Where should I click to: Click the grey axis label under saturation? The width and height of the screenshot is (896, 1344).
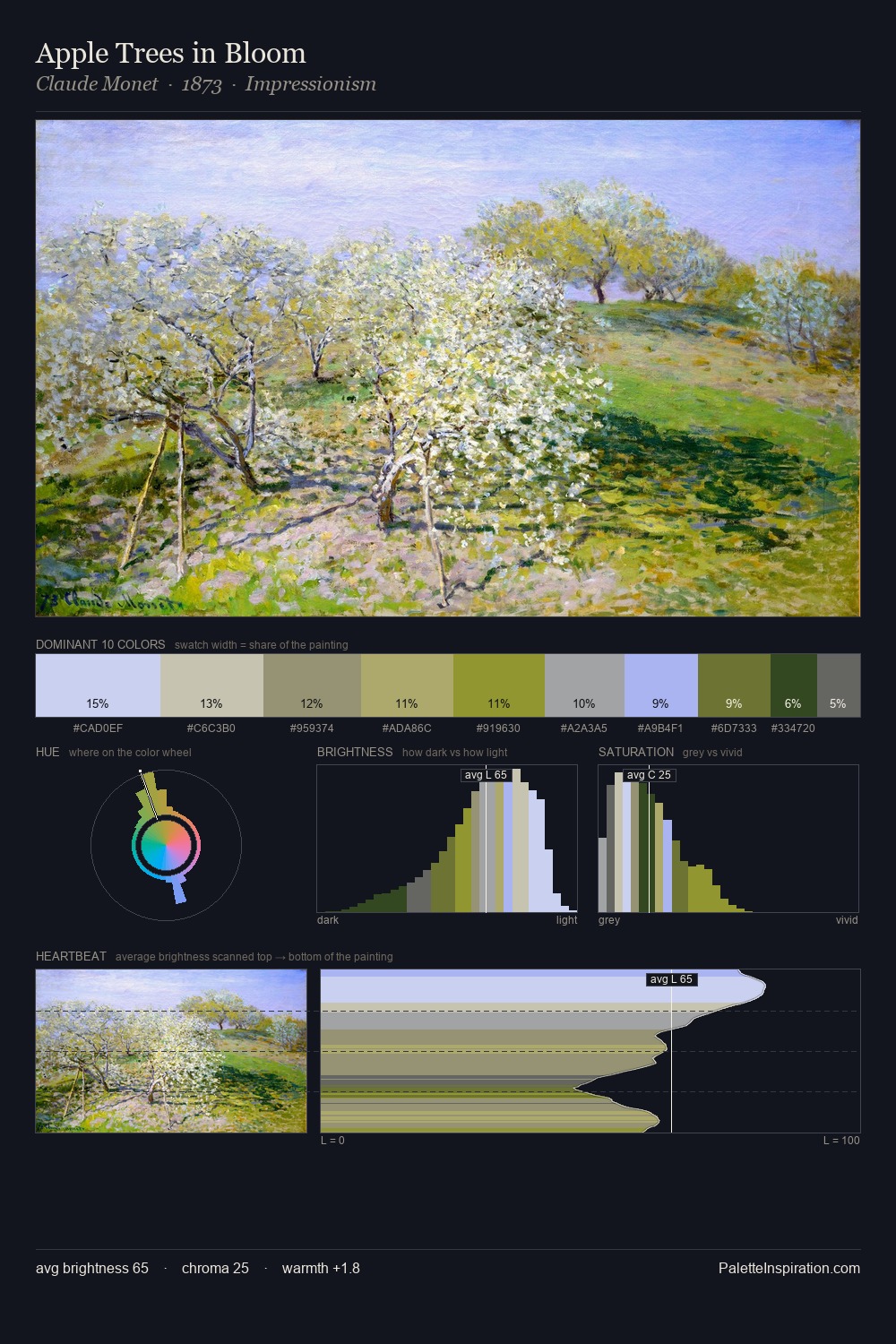609,920
